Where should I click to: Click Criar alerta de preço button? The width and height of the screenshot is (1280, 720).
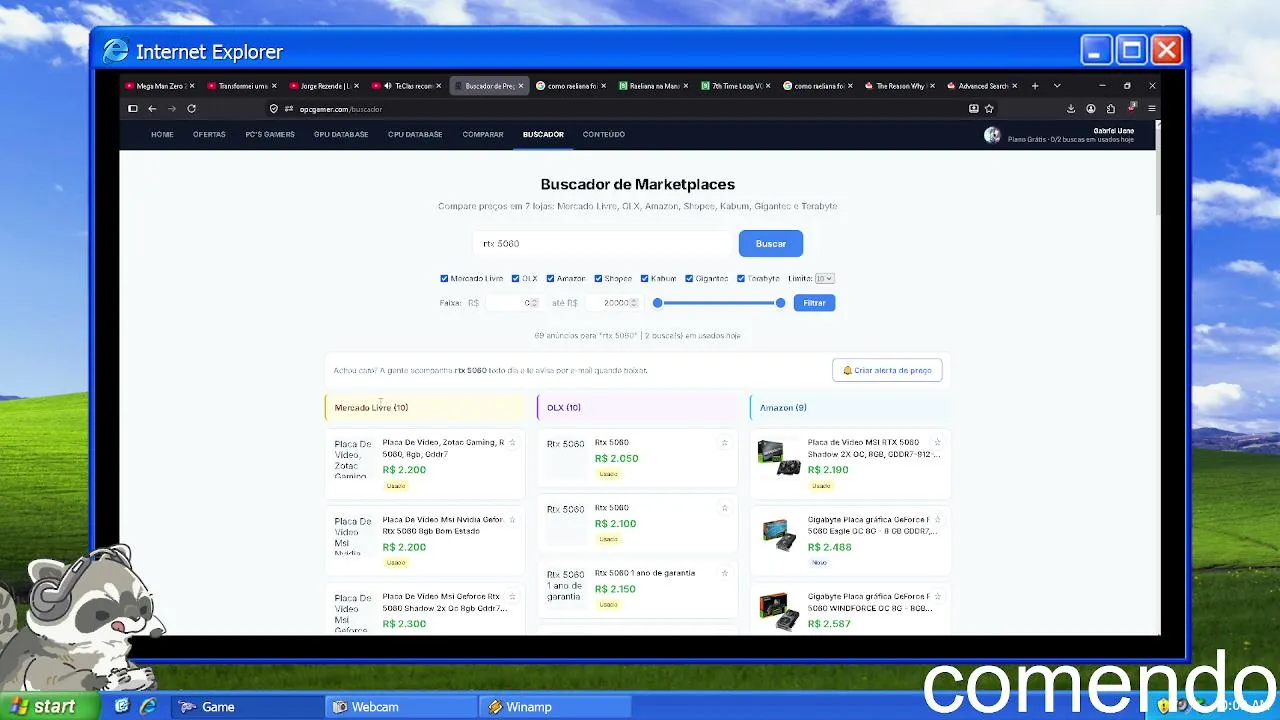pos(887,370)
